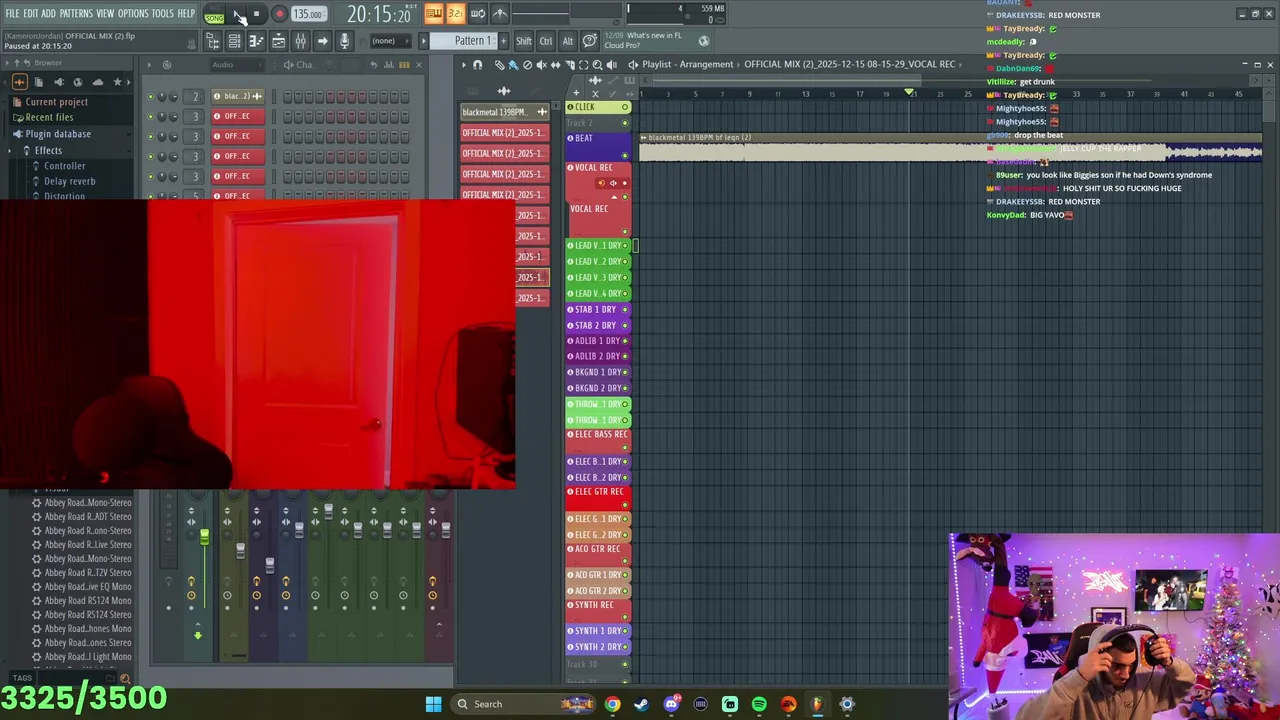Open Channel rack options menu arrow
Viewport: 1280px width, 720px height.
[x=149, y=65]
